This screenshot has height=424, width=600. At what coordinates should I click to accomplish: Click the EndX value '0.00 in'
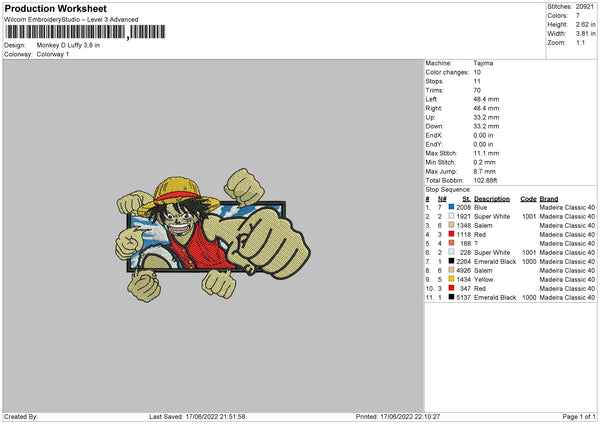483,135
